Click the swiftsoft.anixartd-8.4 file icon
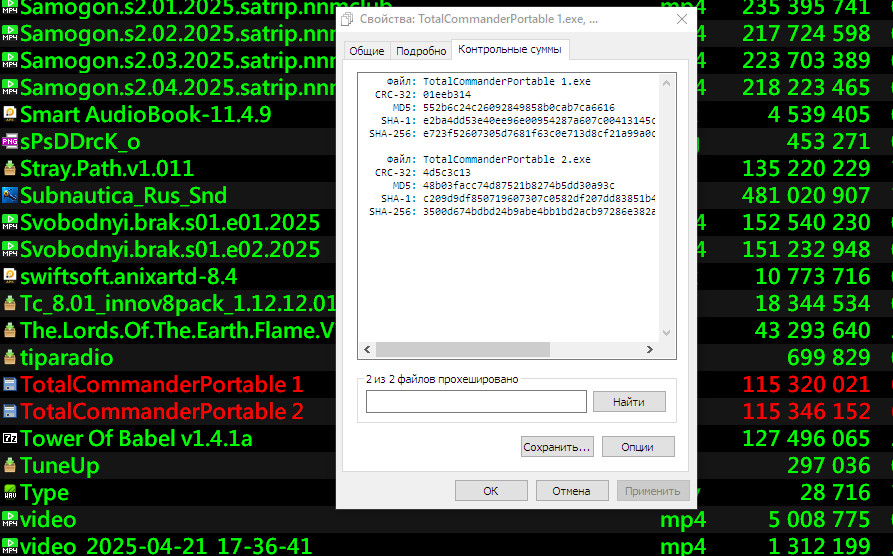 pos(10,276)
